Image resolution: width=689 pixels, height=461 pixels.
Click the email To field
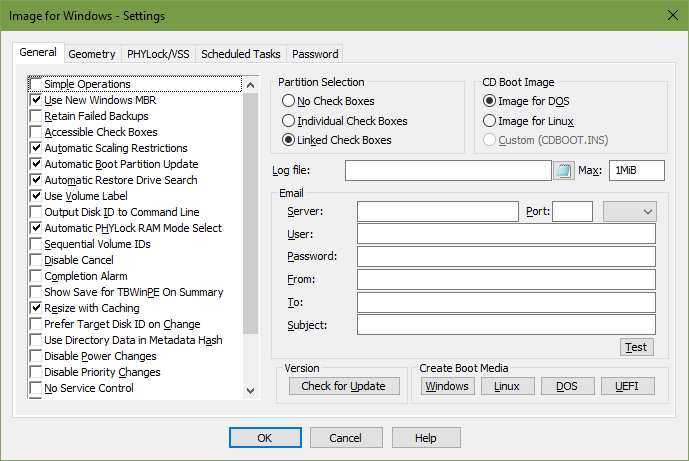506,302
